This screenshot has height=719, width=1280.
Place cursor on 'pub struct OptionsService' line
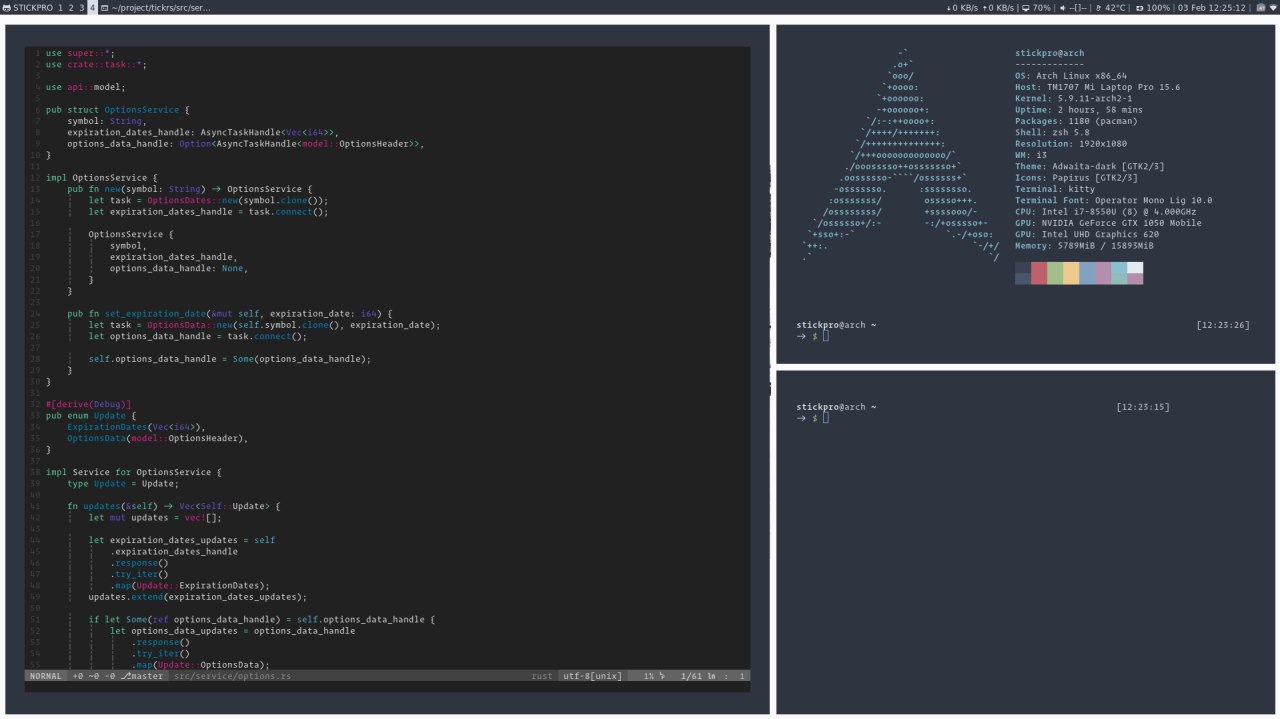pos(117,110)
